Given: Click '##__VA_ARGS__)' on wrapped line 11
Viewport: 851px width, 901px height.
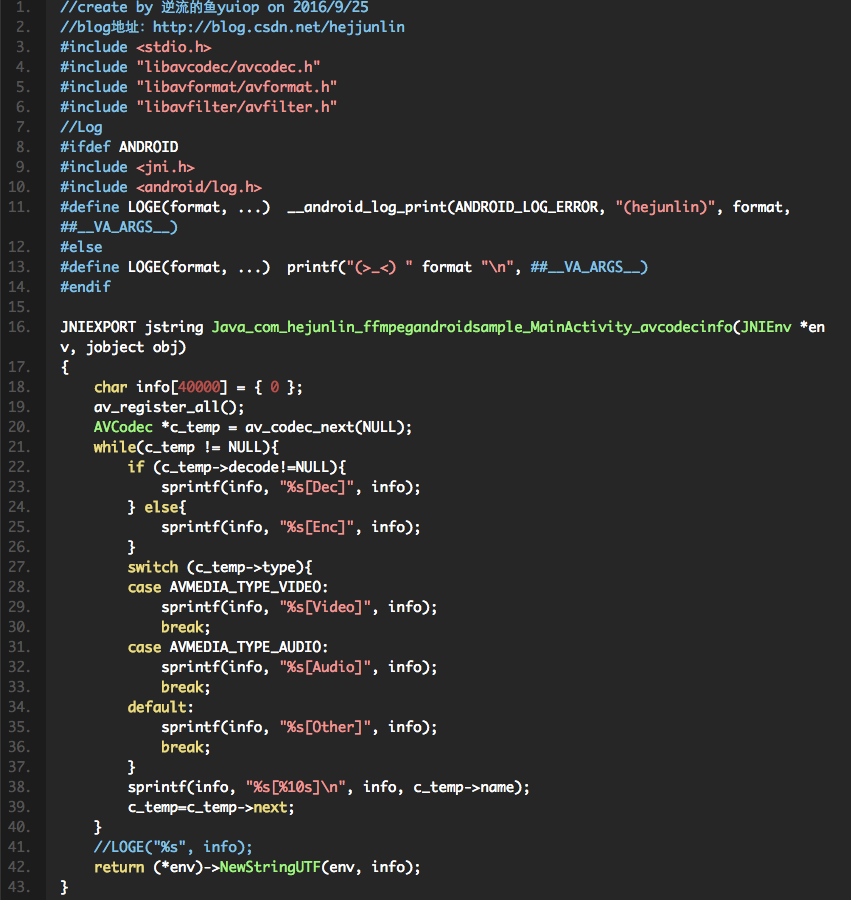Looking at the screenshot, I should (119, 227).
